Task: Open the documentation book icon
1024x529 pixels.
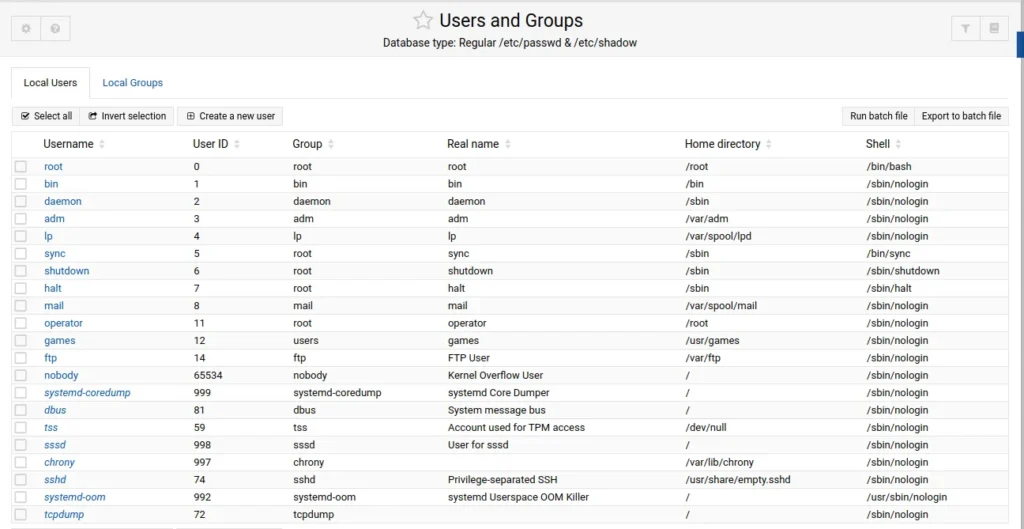Action: click(994, 29)
